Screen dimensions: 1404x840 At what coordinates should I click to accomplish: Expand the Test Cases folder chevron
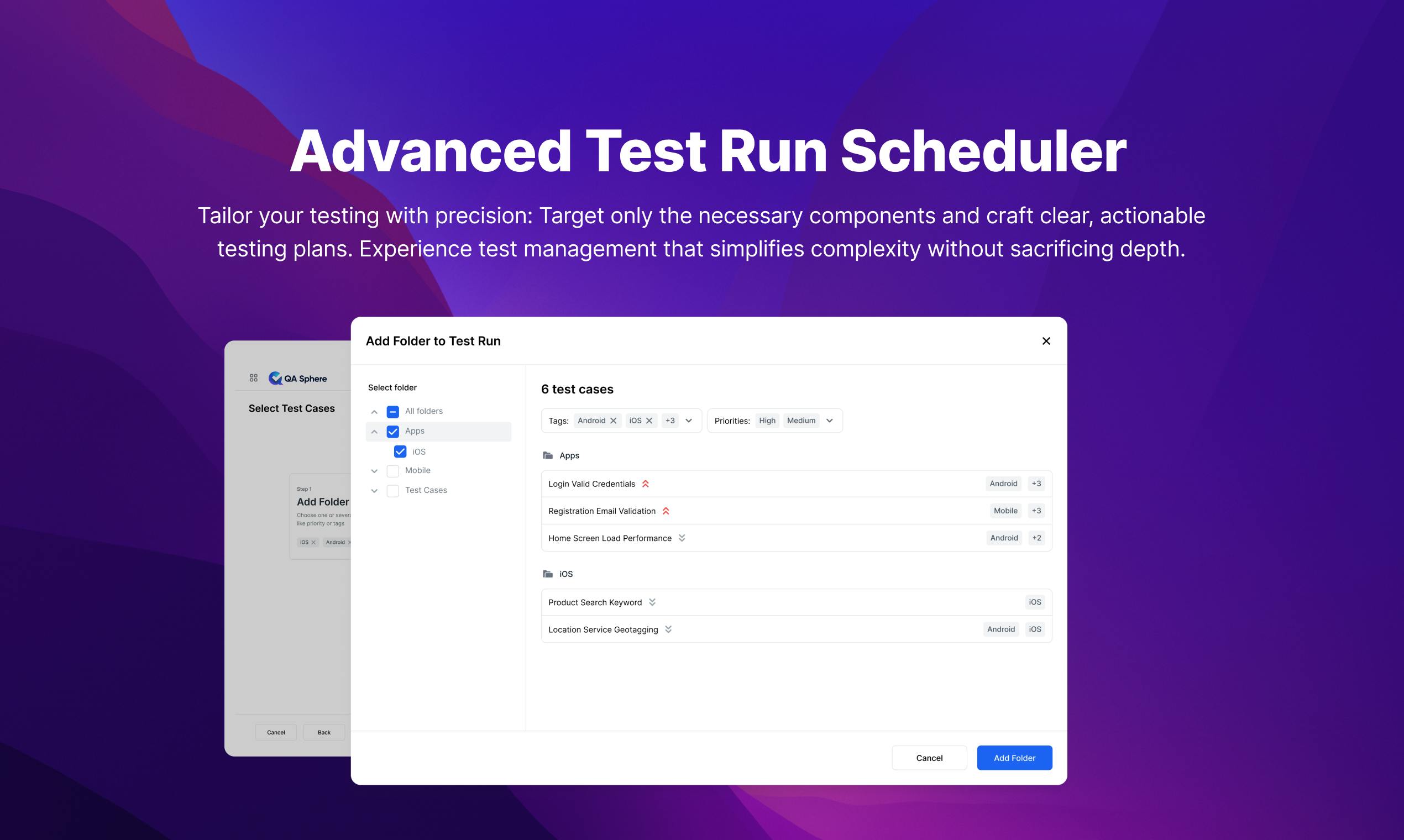(374, 491)
